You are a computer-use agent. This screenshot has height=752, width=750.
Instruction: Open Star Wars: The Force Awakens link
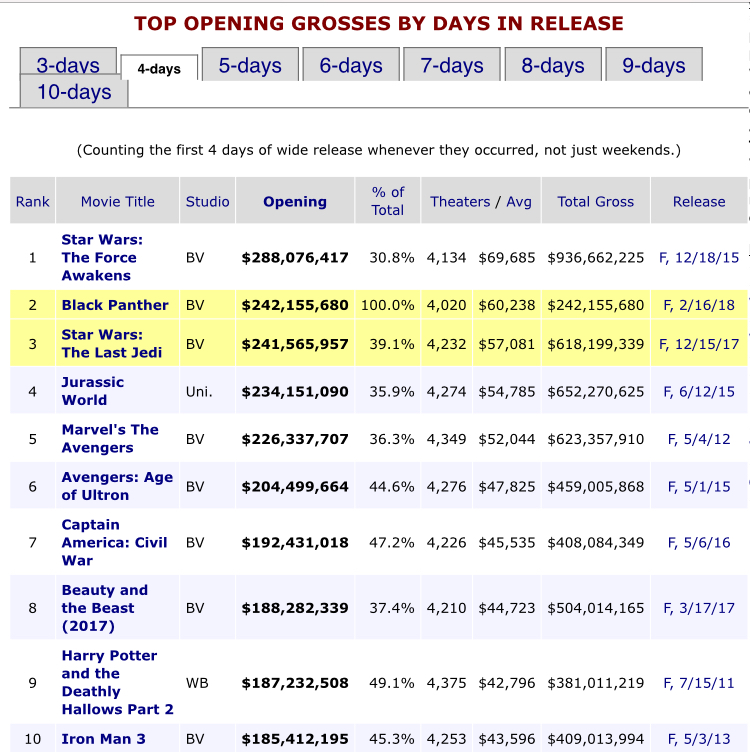[102, 258]
